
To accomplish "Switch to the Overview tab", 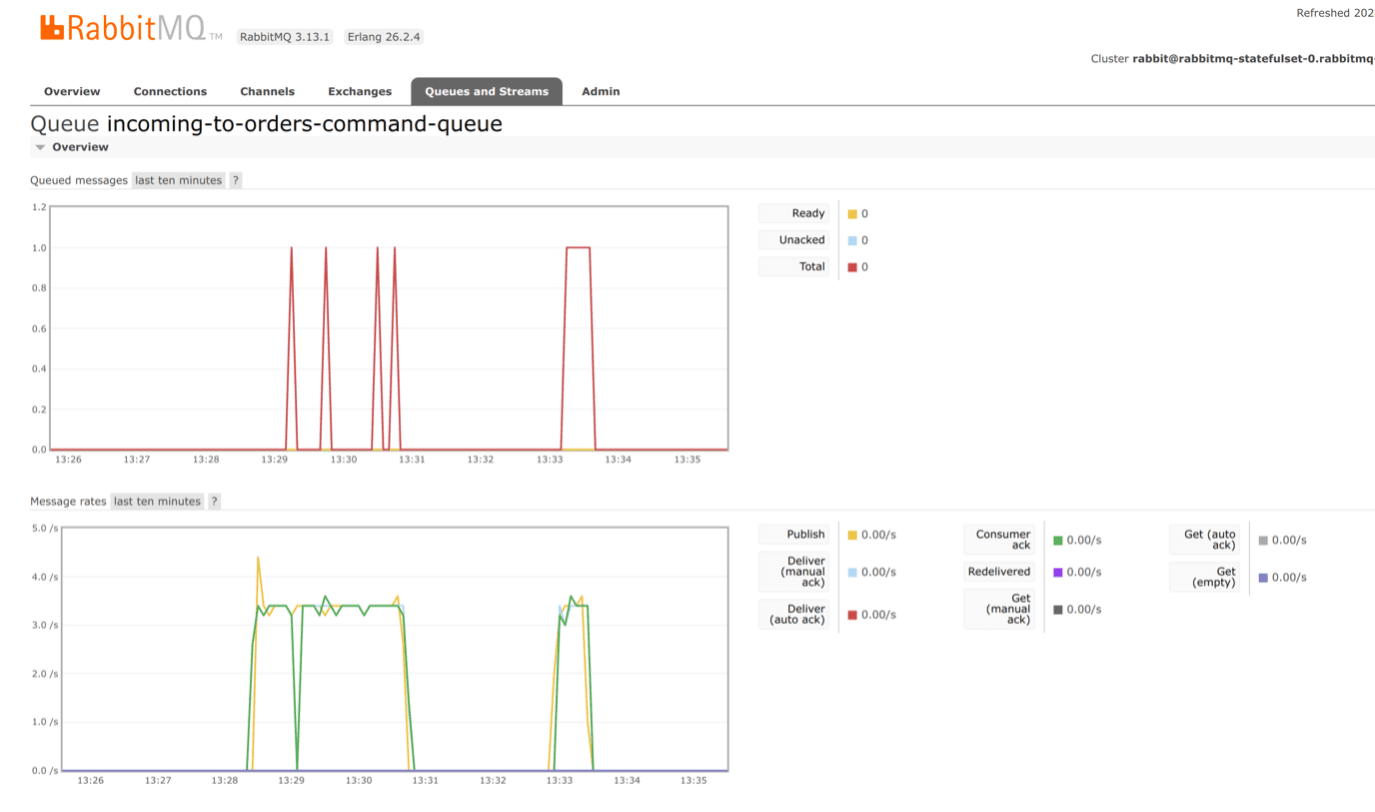I will [72, 91].
